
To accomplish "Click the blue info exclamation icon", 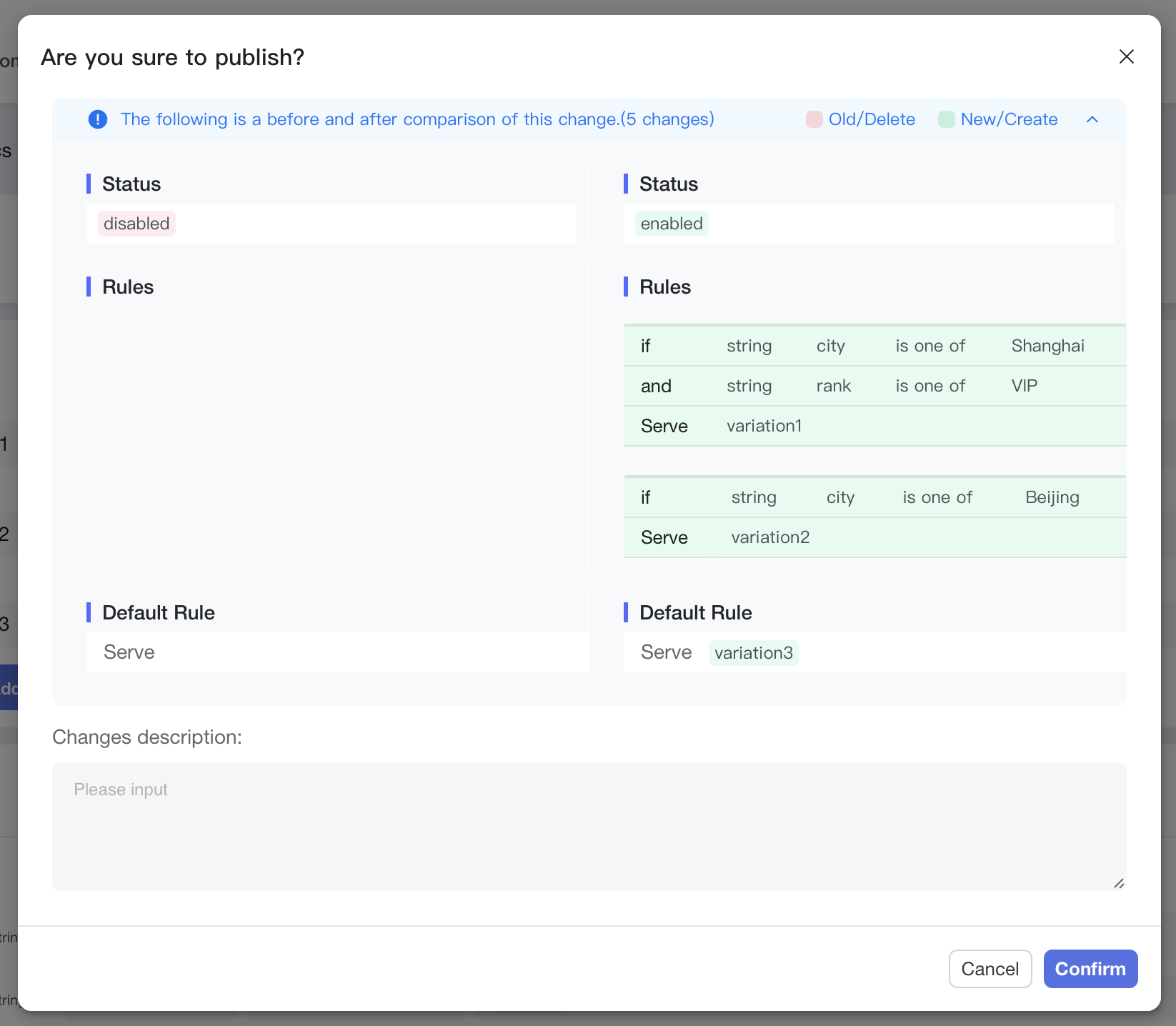I will (x=98, y=119).
